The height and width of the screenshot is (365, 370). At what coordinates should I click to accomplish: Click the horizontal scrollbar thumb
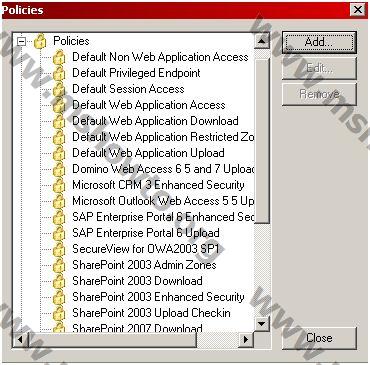112,340
